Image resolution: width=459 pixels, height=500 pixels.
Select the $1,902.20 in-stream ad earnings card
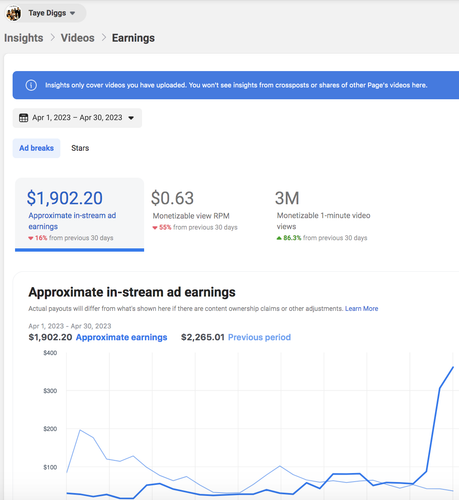(x=80, y=215)
